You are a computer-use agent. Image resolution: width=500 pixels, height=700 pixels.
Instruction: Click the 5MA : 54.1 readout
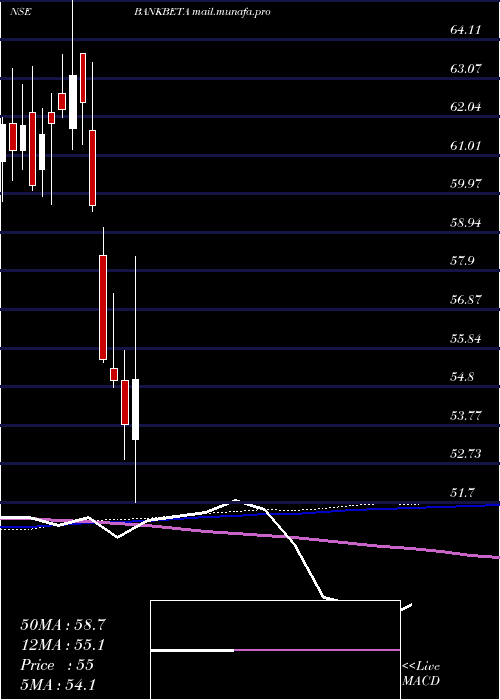(x=58, y=685)
